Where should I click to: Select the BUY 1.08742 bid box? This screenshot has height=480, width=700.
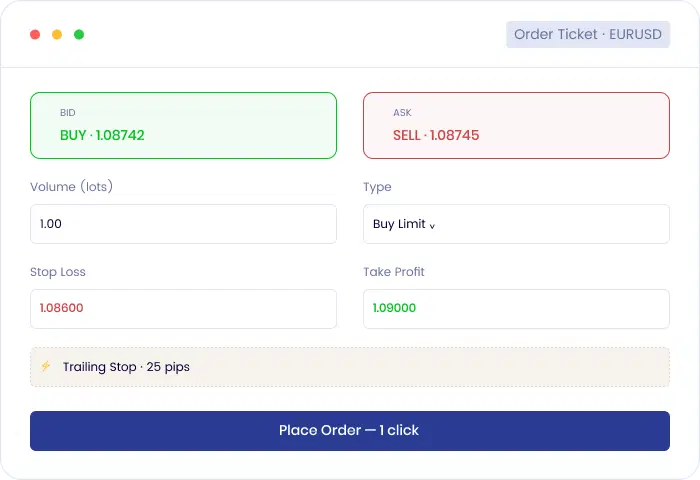click(183, 125)
